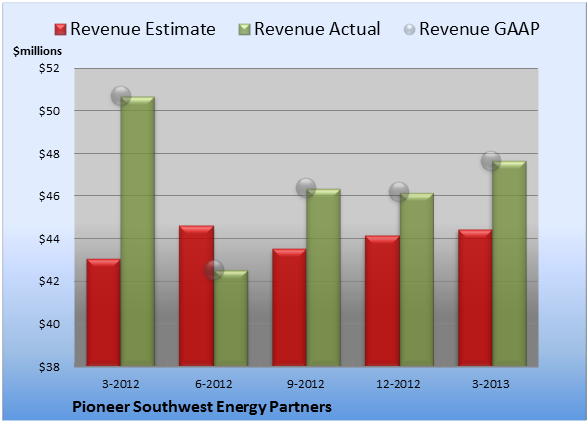The image size is (588, 422).
Task: Click the GAAP marker for 12-2012
Action: pyautogui.click(x=399, y=192)
